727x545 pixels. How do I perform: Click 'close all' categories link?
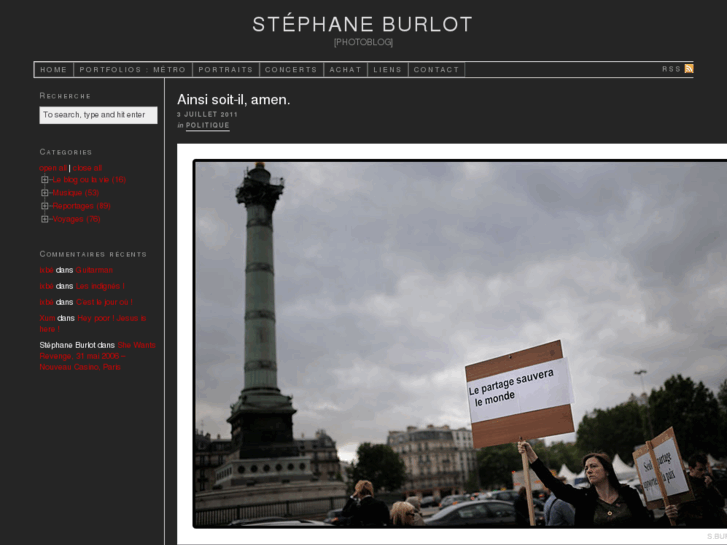click(x=87, y=168)
